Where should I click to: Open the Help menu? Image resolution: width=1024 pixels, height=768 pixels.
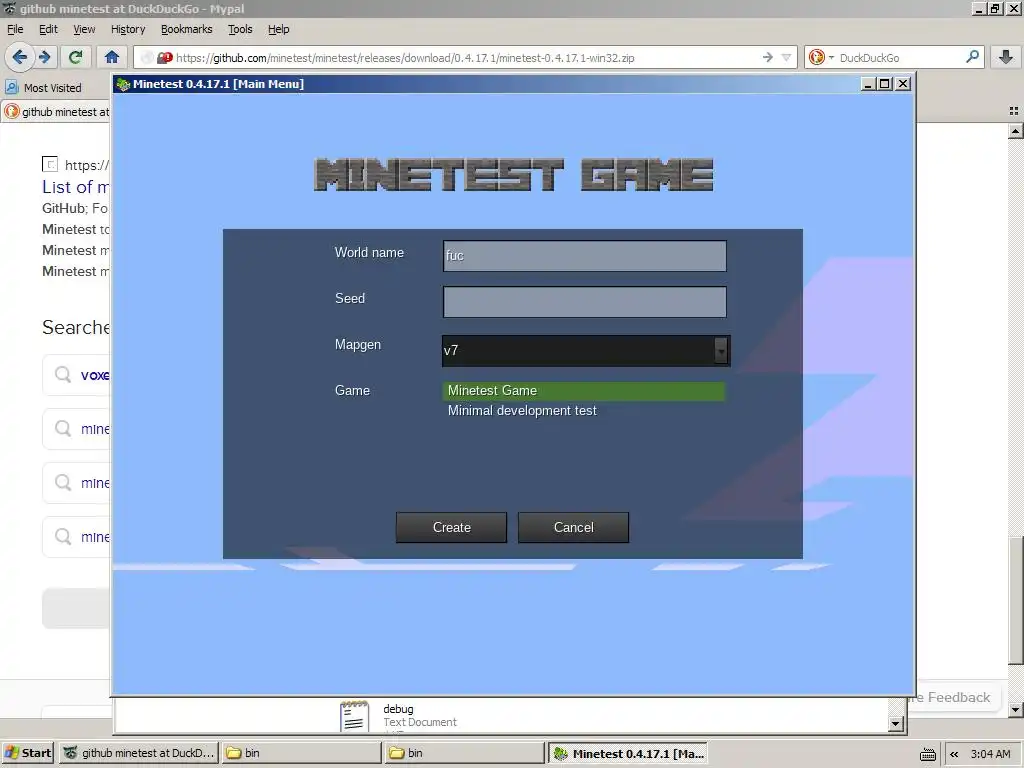click(278, 29)
